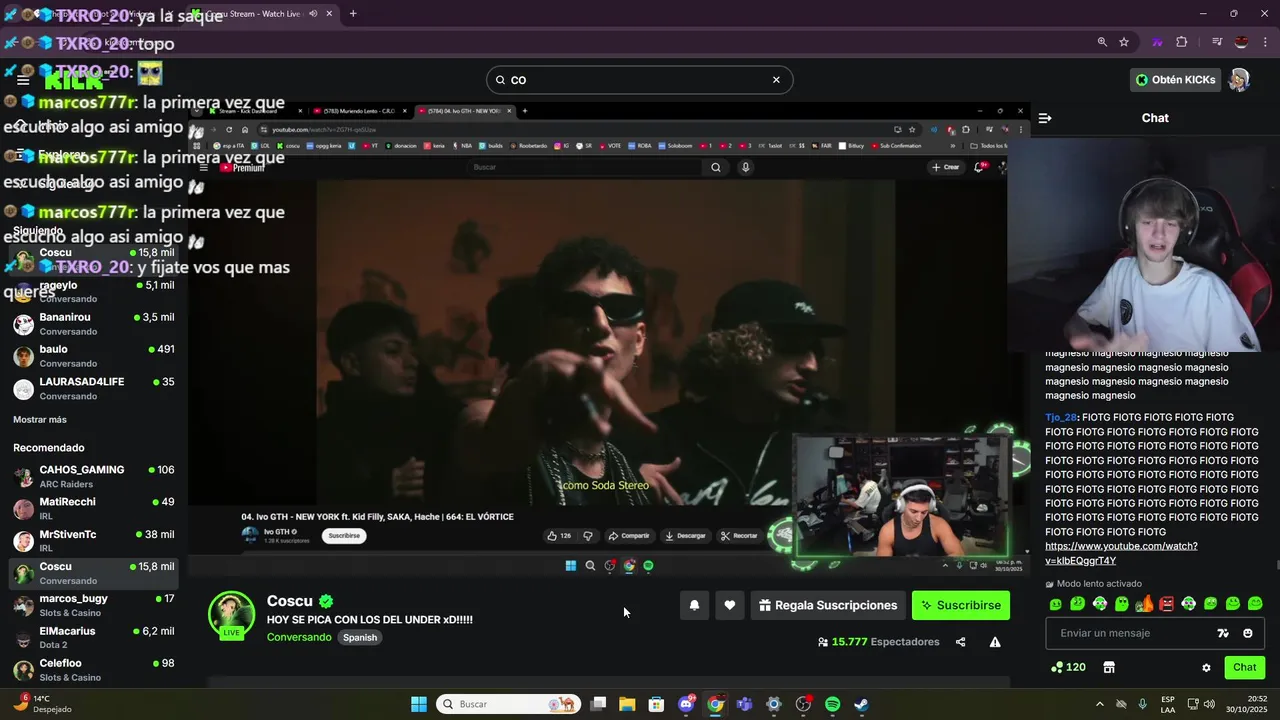1280x720 pixels.
Task: Open a new browser tab
Action: pos(353,14)
